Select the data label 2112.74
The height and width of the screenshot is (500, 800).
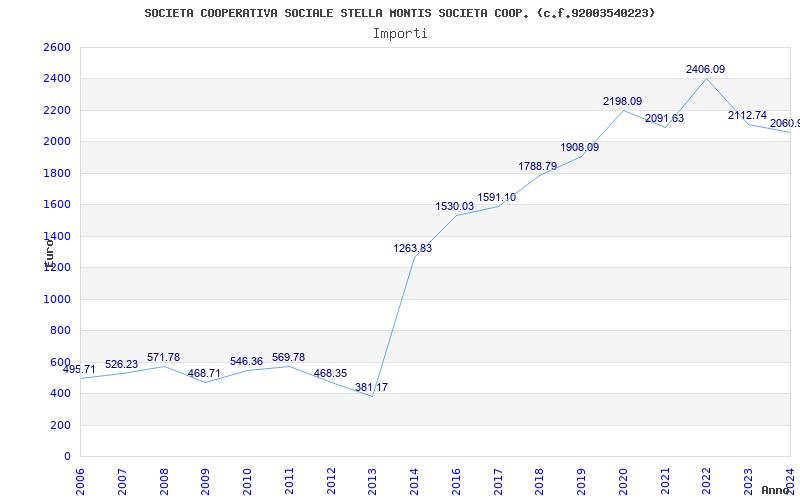click(747, 116)
